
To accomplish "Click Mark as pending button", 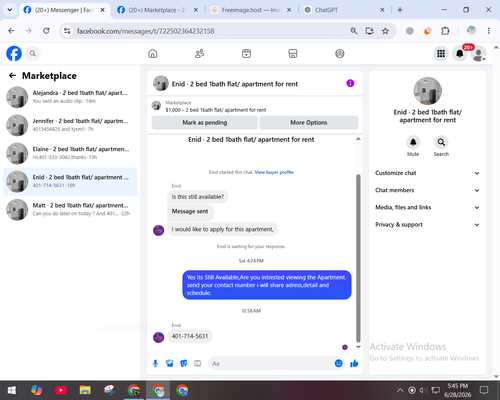I will point(205,123).
